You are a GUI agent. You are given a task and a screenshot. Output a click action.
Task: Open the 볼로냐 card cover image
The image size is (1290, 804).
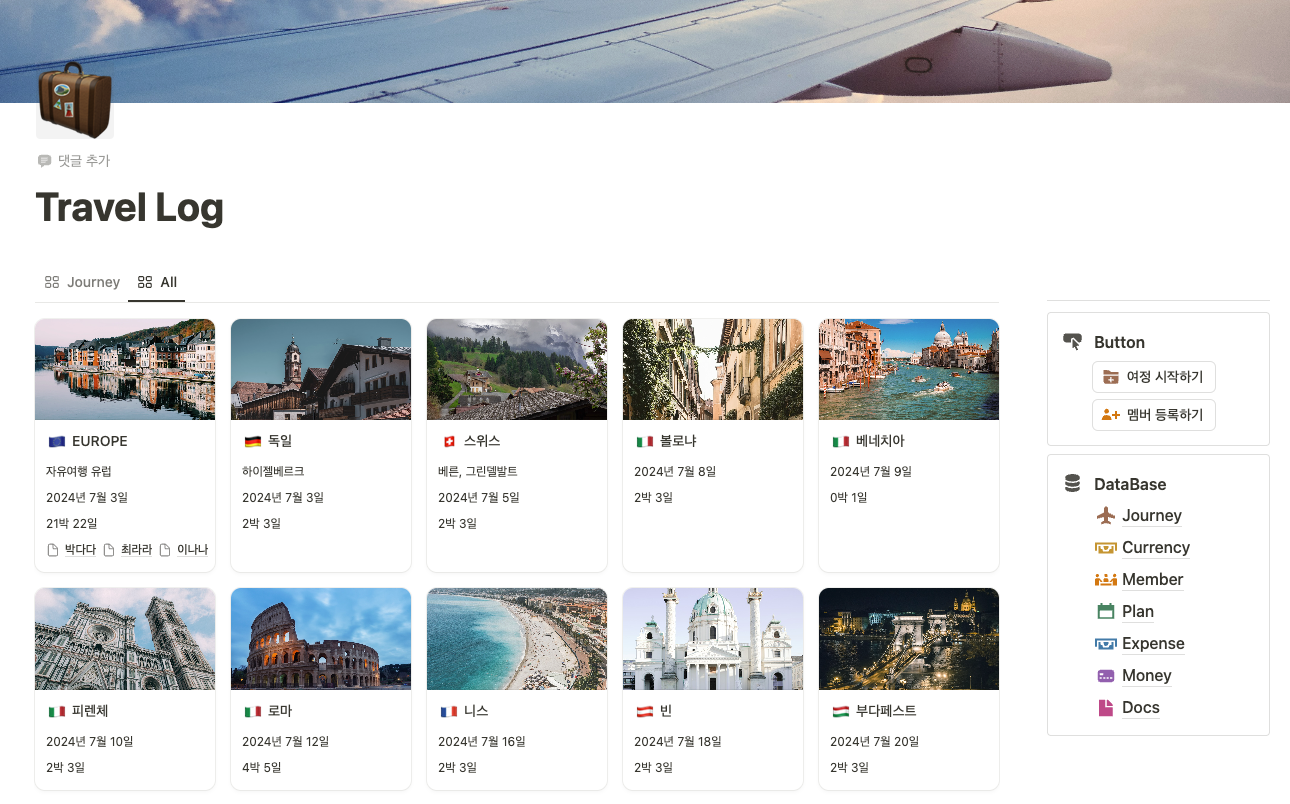click(713, 369)
